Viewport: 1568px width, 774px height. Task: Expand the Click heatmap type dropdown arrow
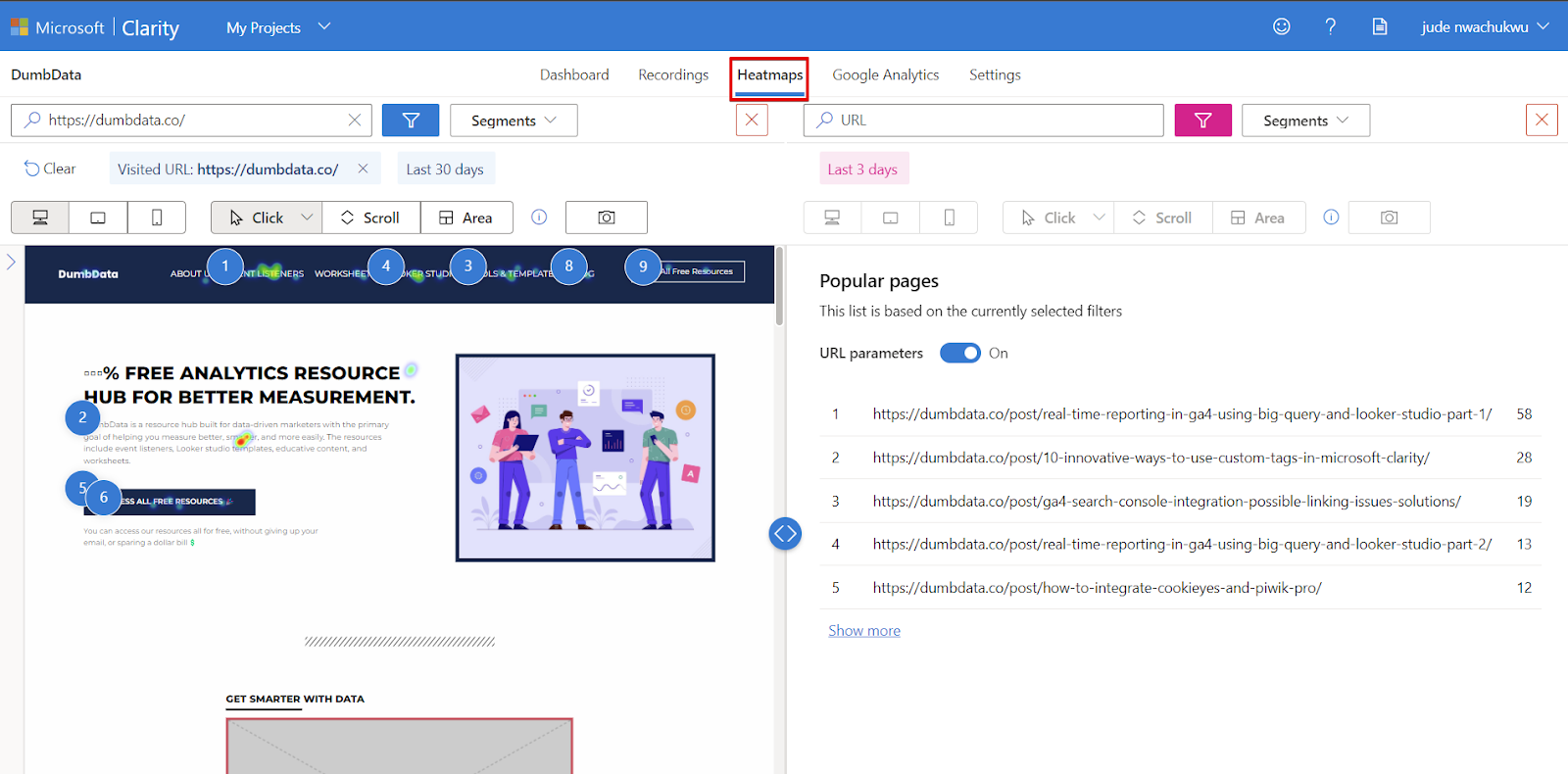307,218
